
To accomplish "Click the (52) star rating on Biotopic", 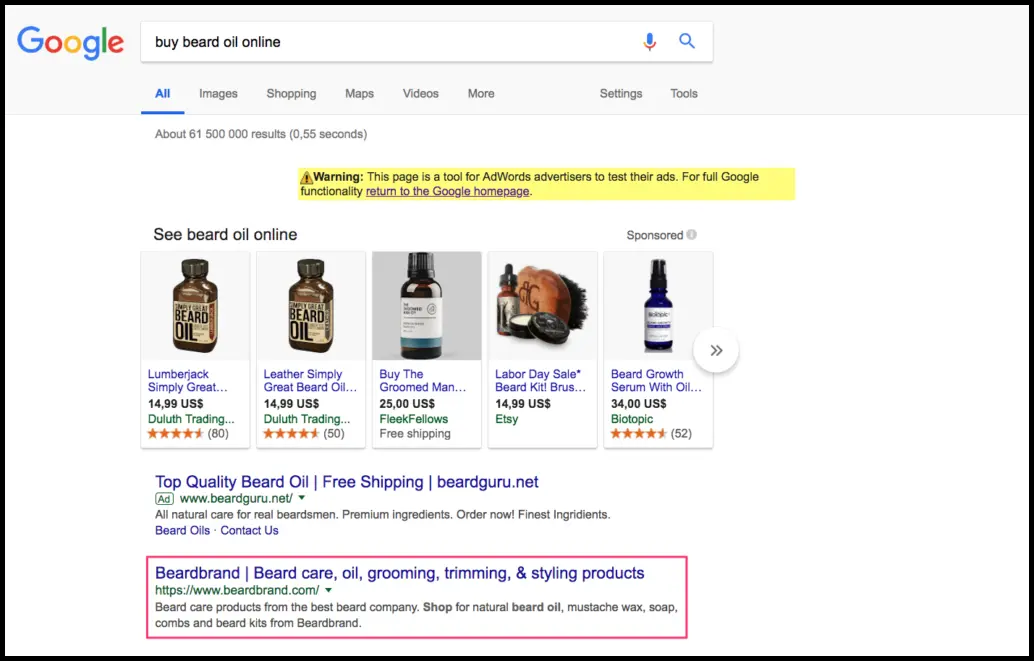I will [x=652, y=433].
